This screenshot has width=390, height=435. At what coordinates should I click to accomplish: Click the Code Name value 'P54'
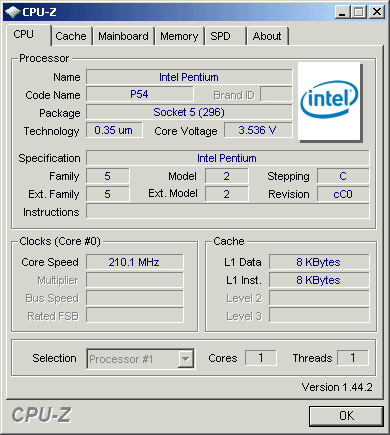coord(140,95)
